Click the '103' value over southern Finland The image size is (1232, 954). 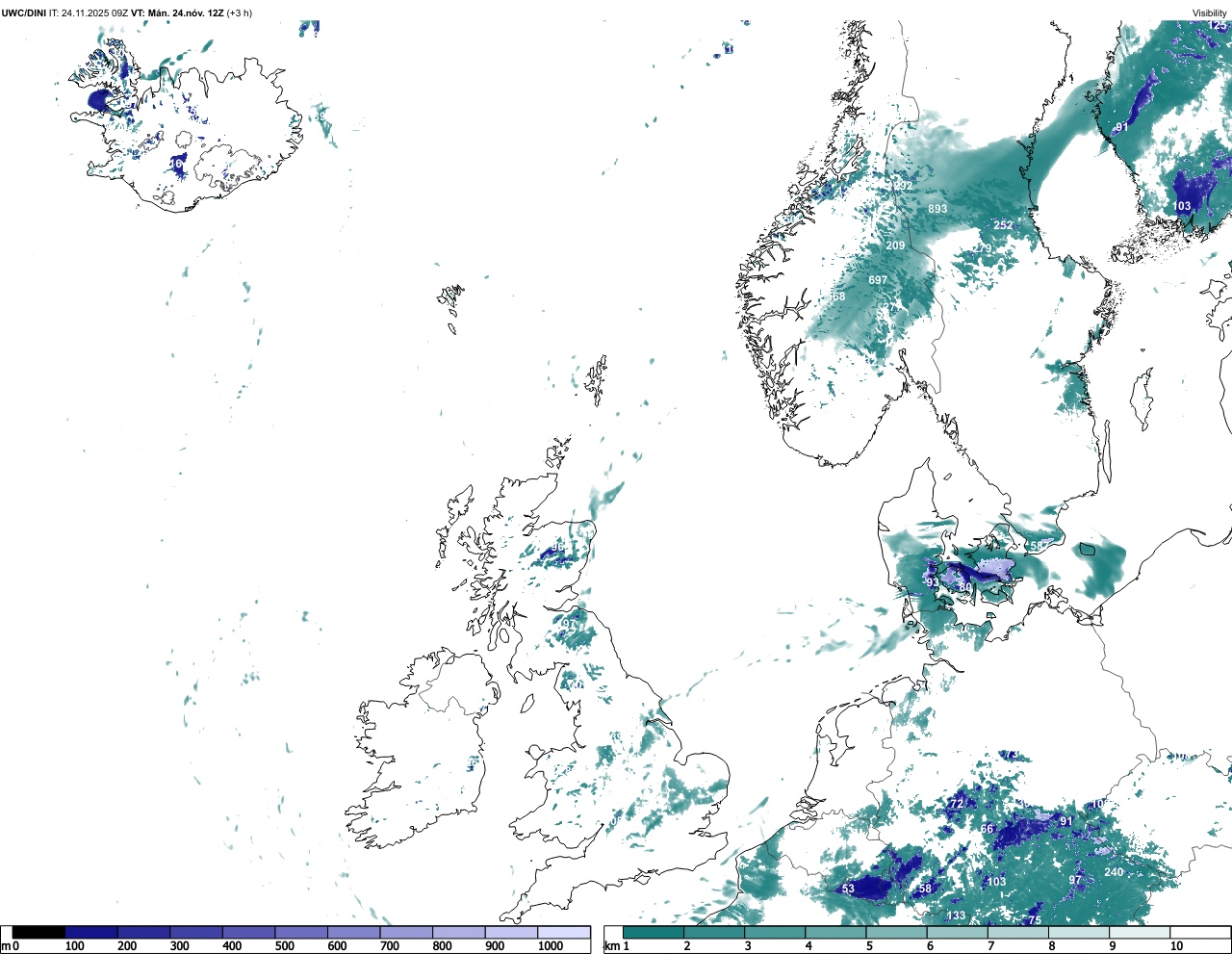coord(1182,206)
